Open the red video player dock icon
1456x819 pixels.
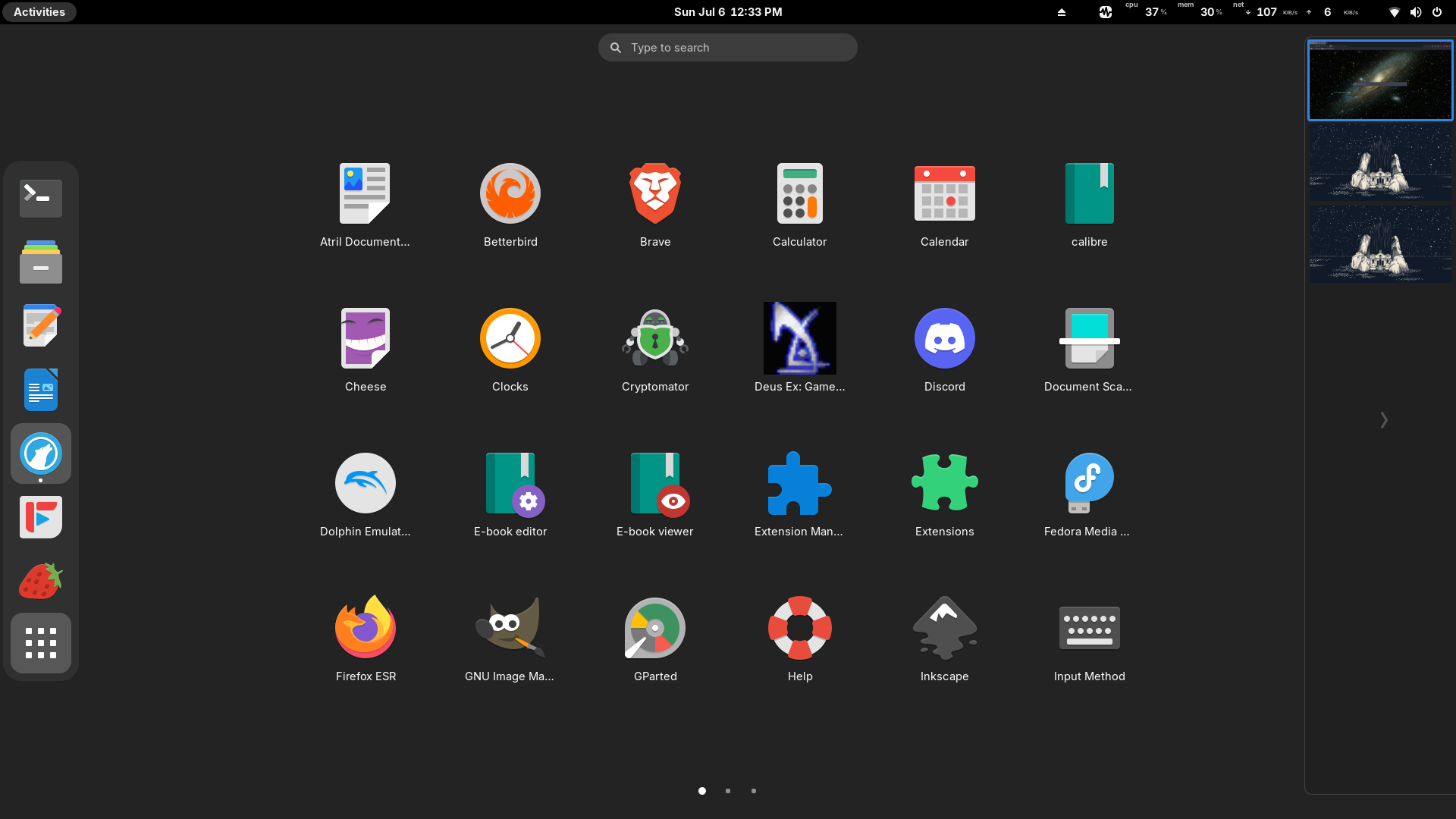coord(41,517)
